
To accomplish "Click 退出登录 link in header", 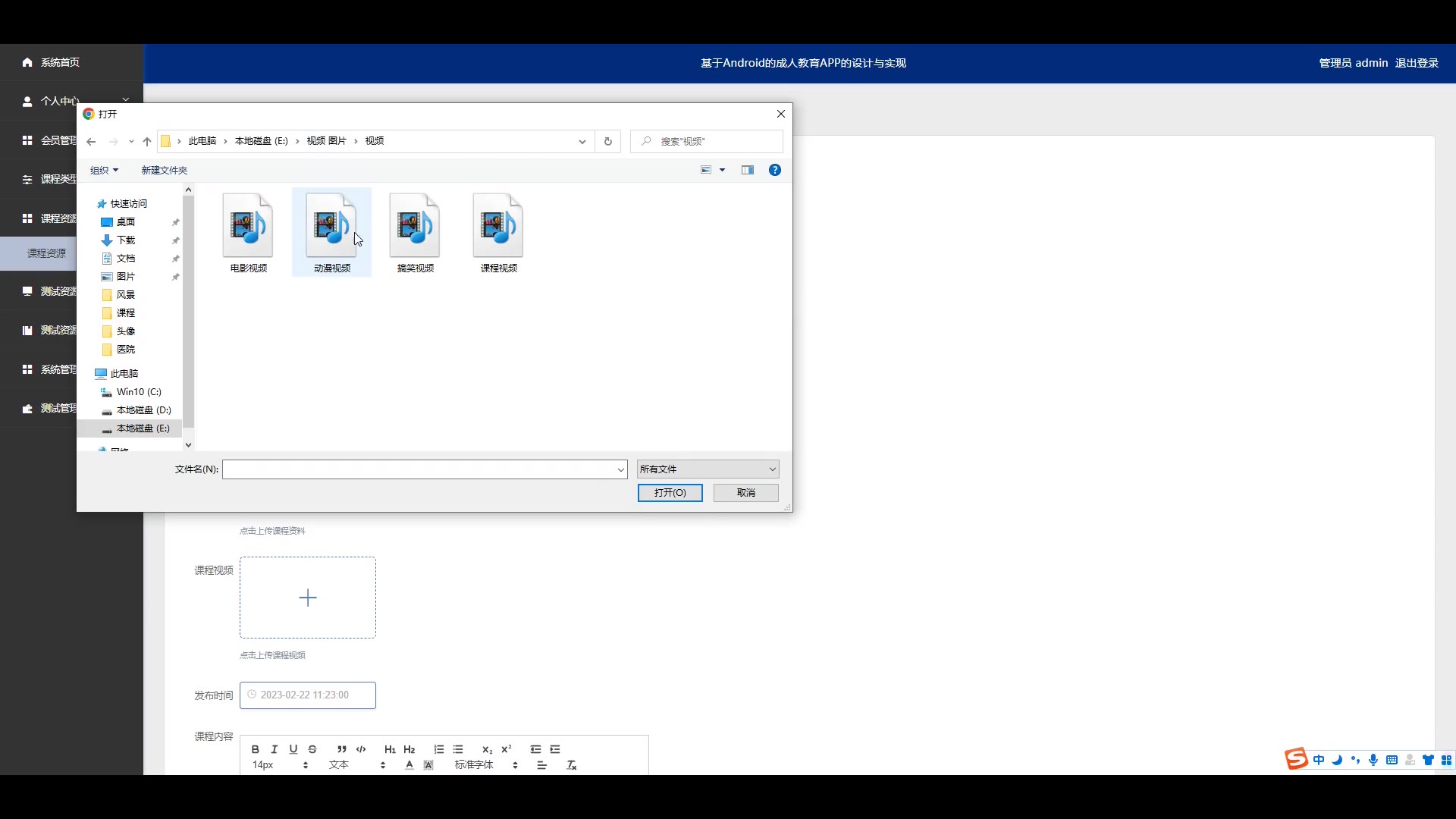I will [1417, 63].
